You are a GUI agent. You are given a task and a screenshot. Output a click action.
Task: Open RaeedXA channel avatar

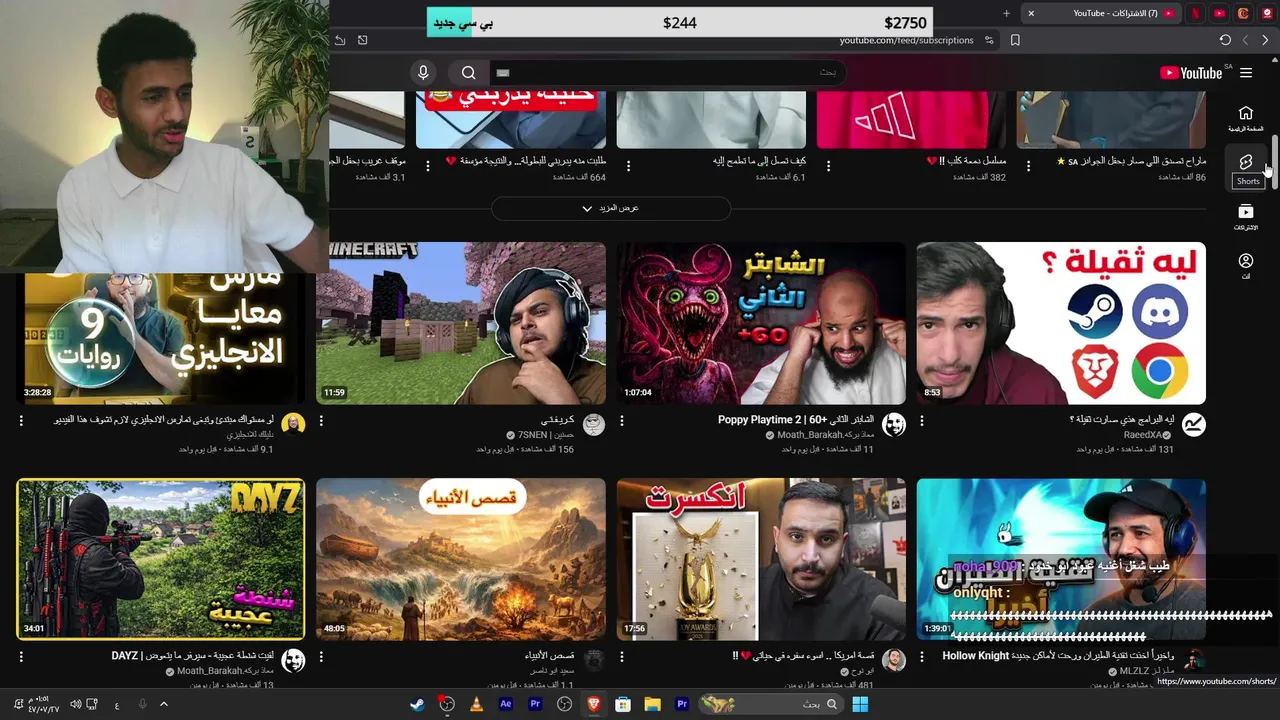[1193, 425]
